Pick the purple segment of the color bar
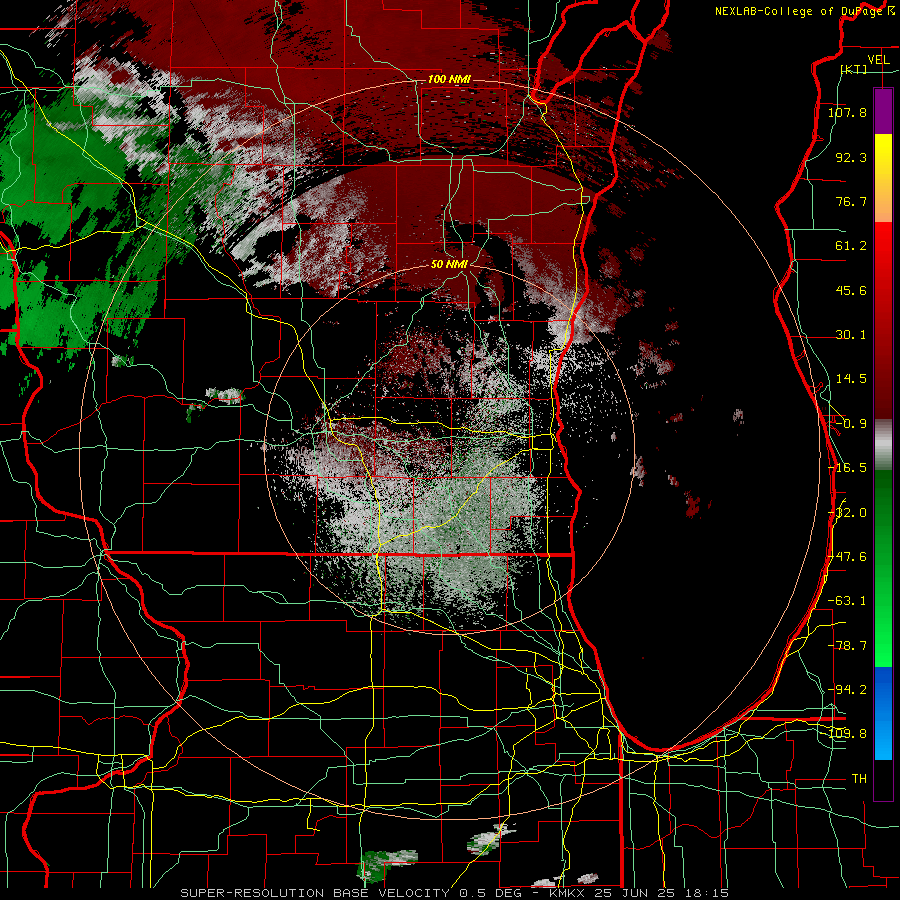900x900 pixels. point(883,111)
